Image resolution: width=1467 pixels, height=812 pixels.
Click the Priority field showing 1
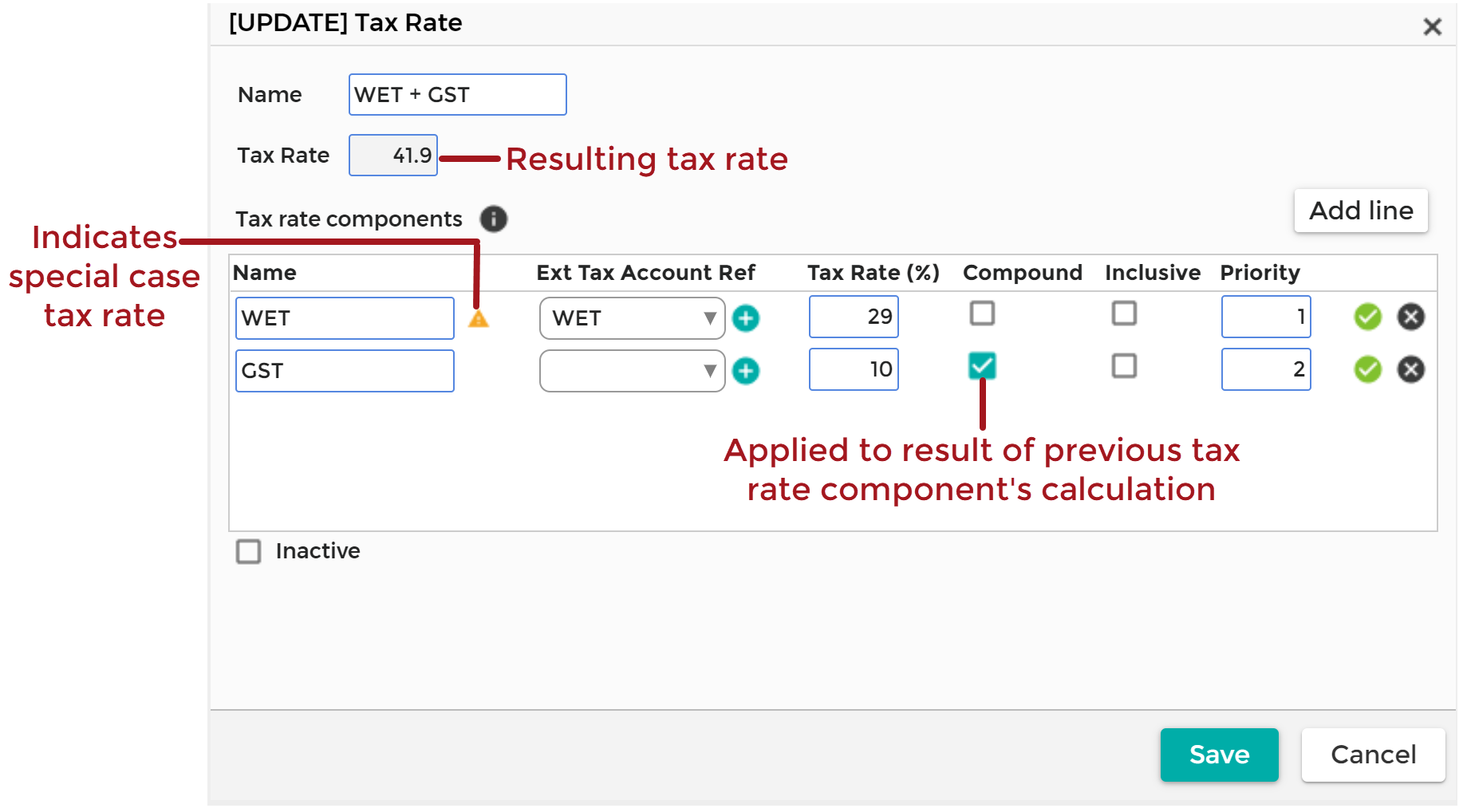click(1266, 317)
